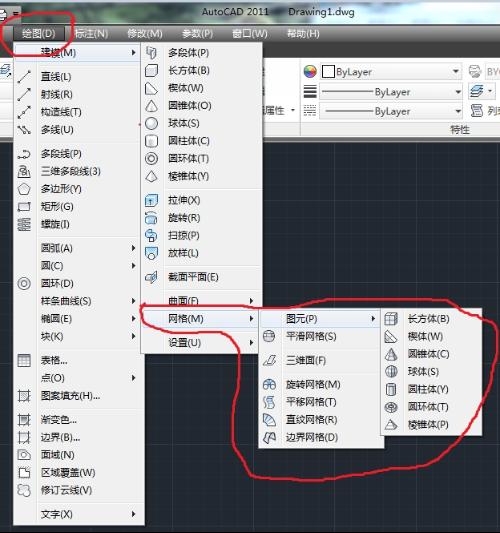This screenshot has height=533, width=500.
Task: Click the mesh 长方体(B) box icon
Action: pos(391,319)
